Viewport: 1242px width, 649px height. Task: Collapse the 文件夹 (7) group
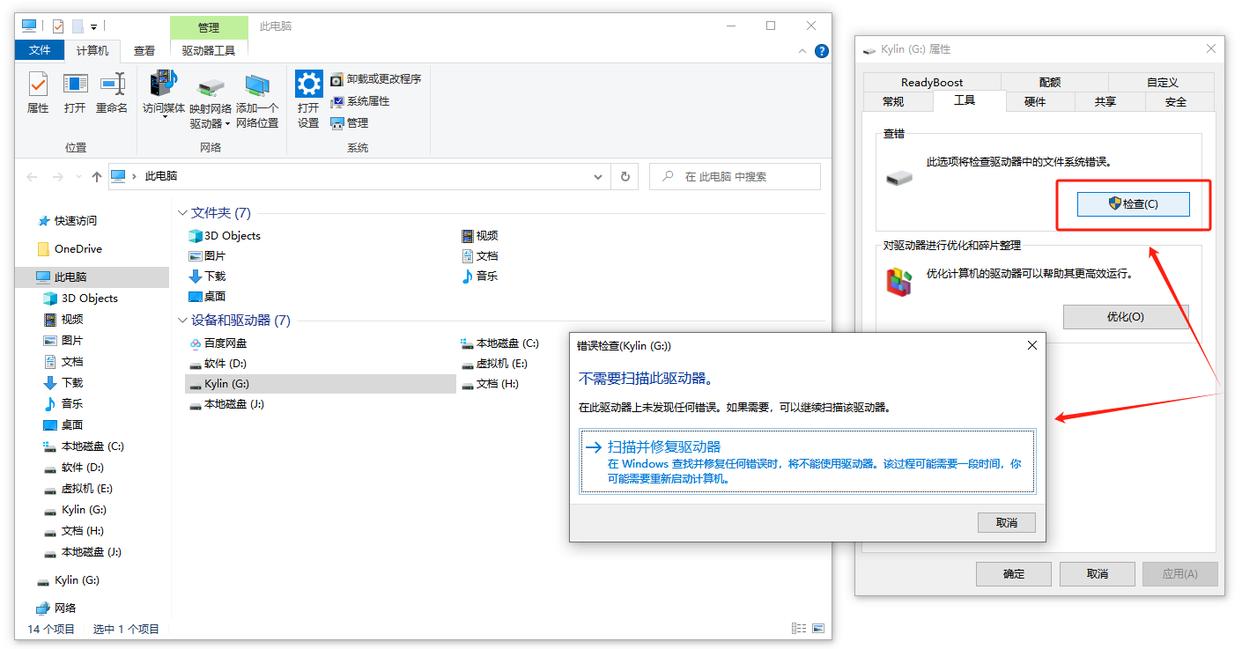click(x=183, y=213)
